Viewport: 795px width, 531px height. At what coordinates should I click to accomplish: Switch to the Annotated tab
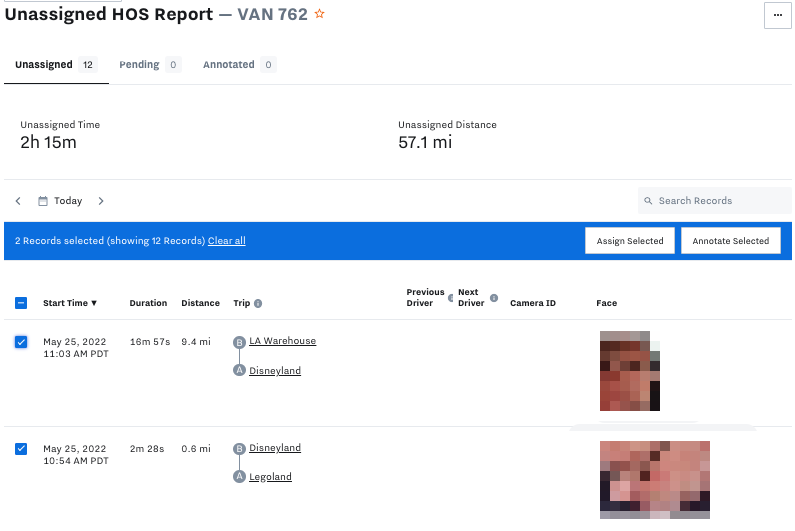point(229,65)
